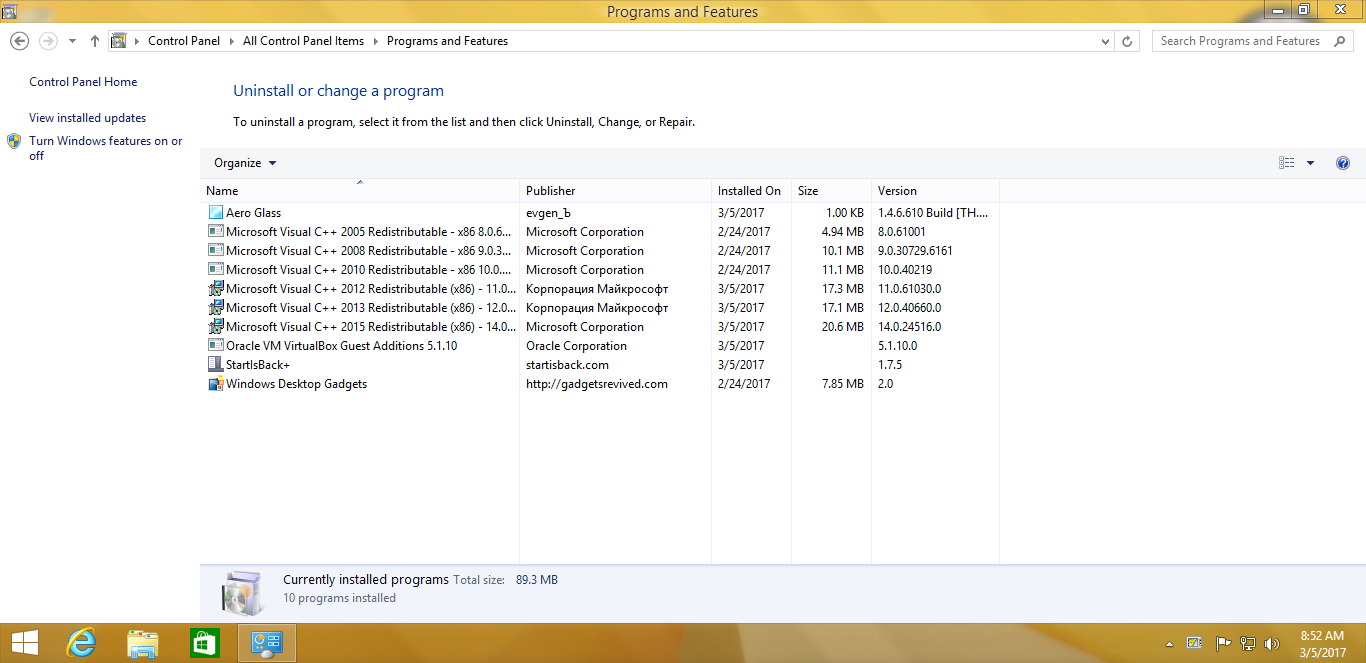The height and width of the screenshot is (663, 1366).
Task: Select the Windows Desktop Gadgets entry
Action: tap(296, 384)
